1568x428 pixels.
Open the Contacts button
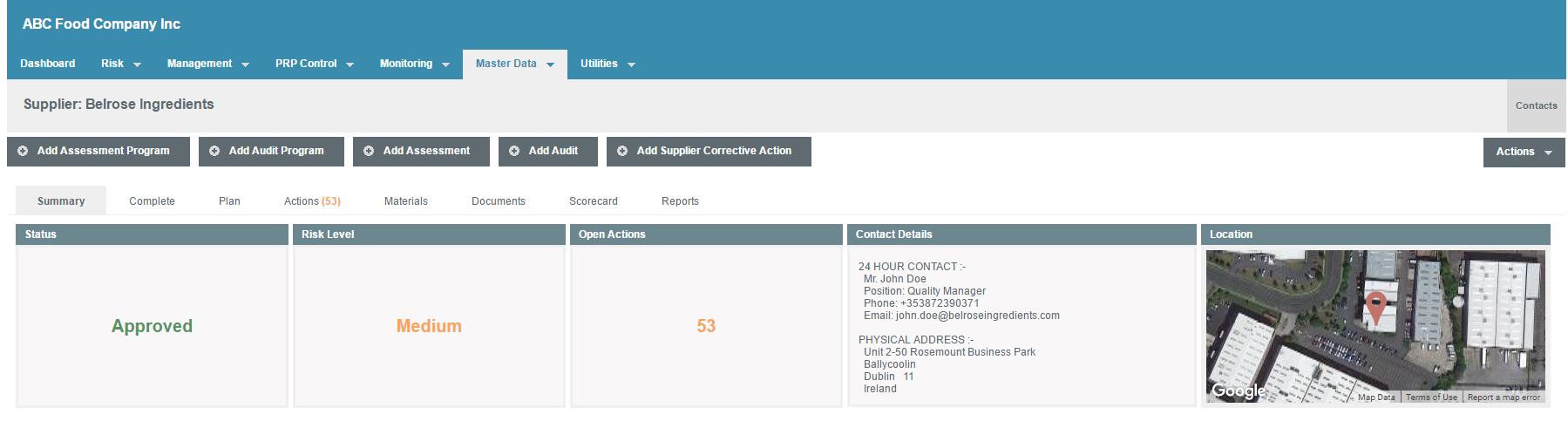click(1536, 105)
